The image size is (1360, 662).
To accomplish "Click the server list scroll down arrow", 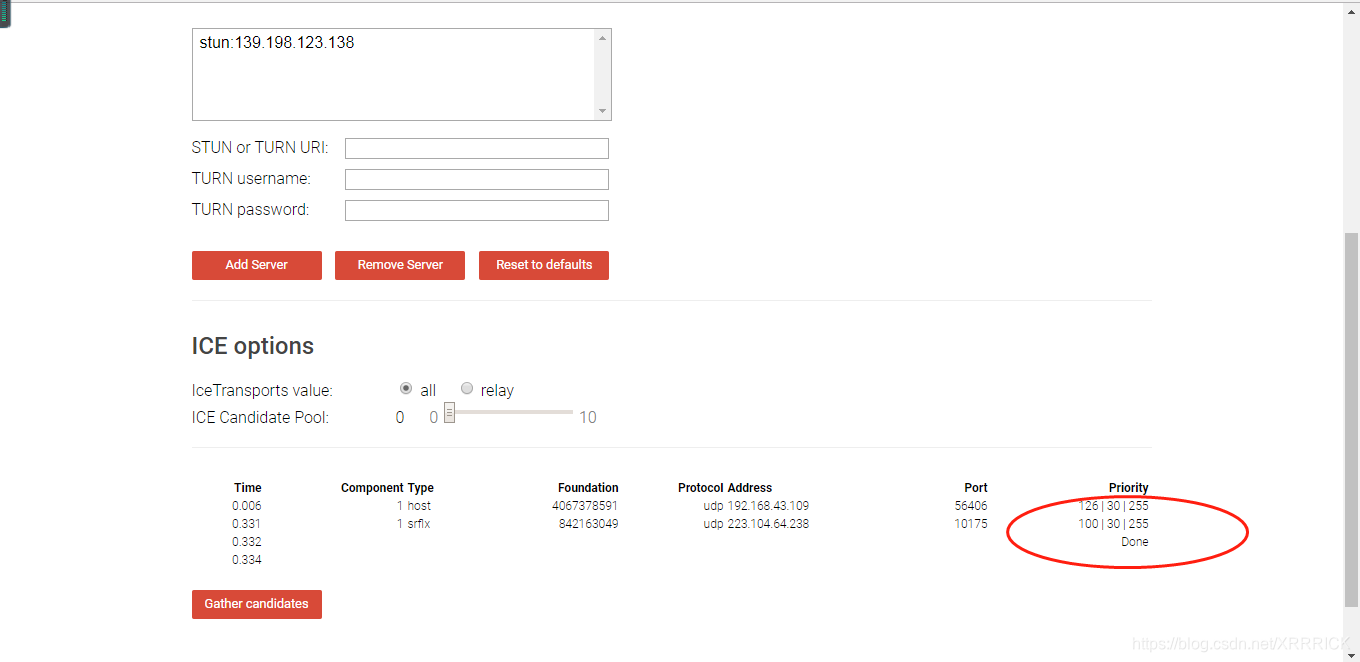I will click(x=602, y=110).
